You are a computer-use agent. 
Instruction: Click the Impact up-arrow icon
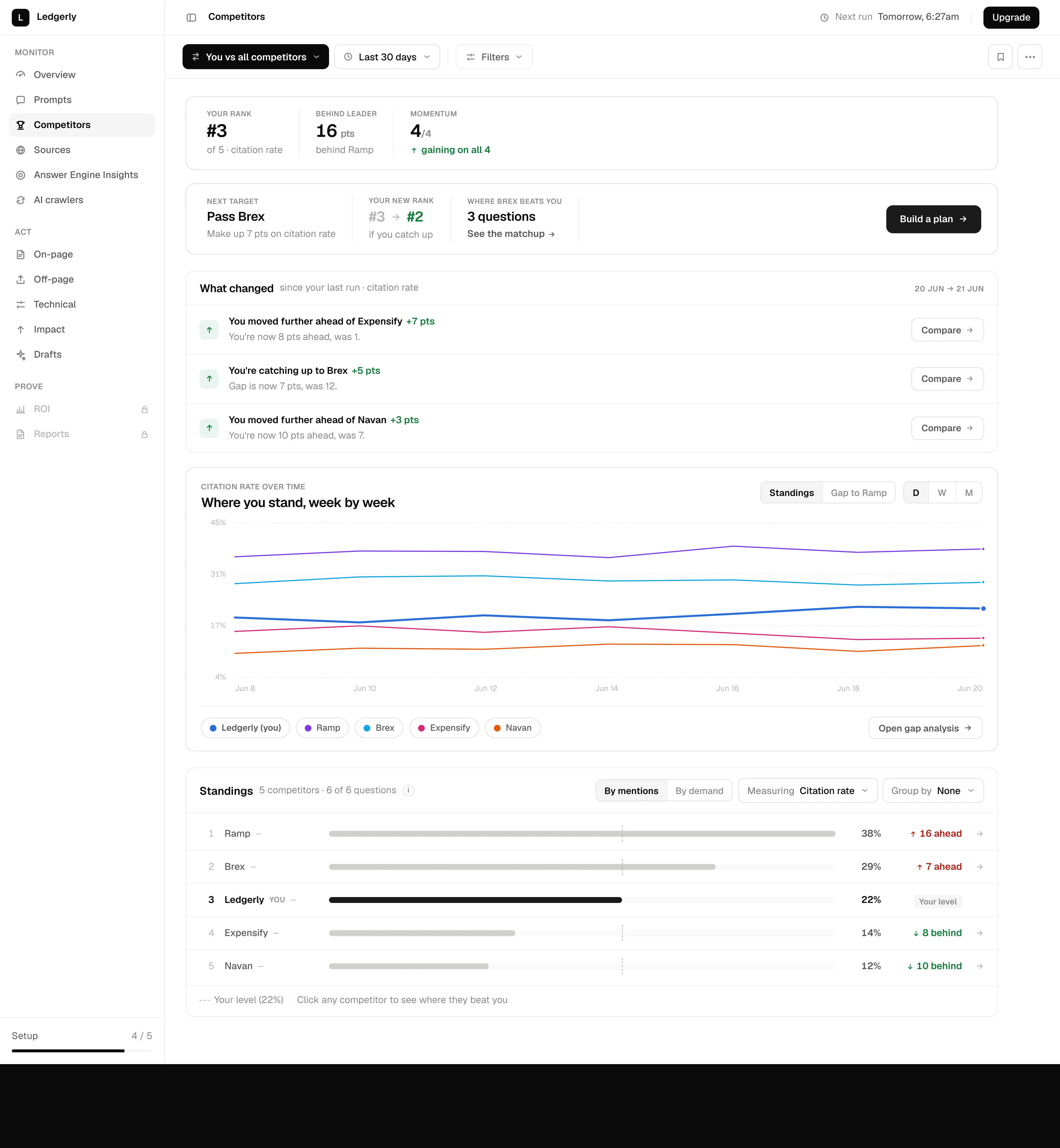click(x=21, y=330)
